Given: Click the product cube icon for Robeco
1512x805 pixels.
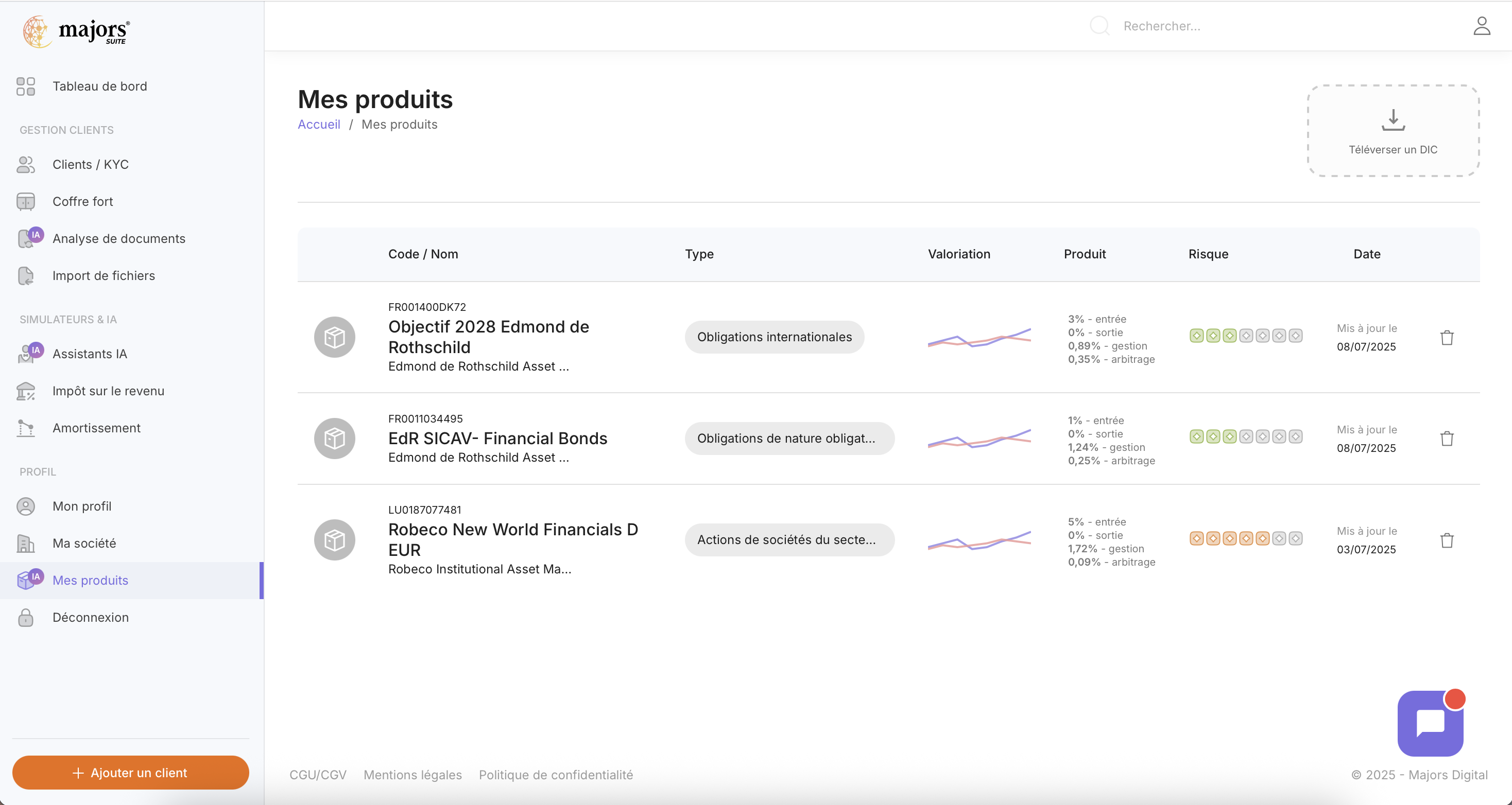Looking at the screenshot, I should coord(335,540).
